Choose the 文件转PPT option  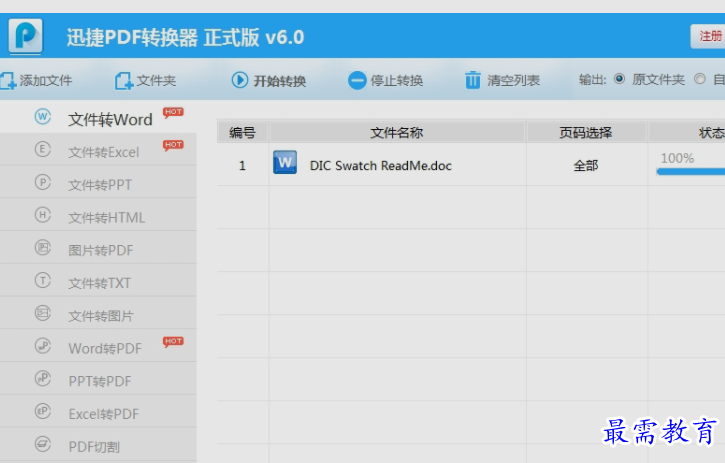coord(98,182)
